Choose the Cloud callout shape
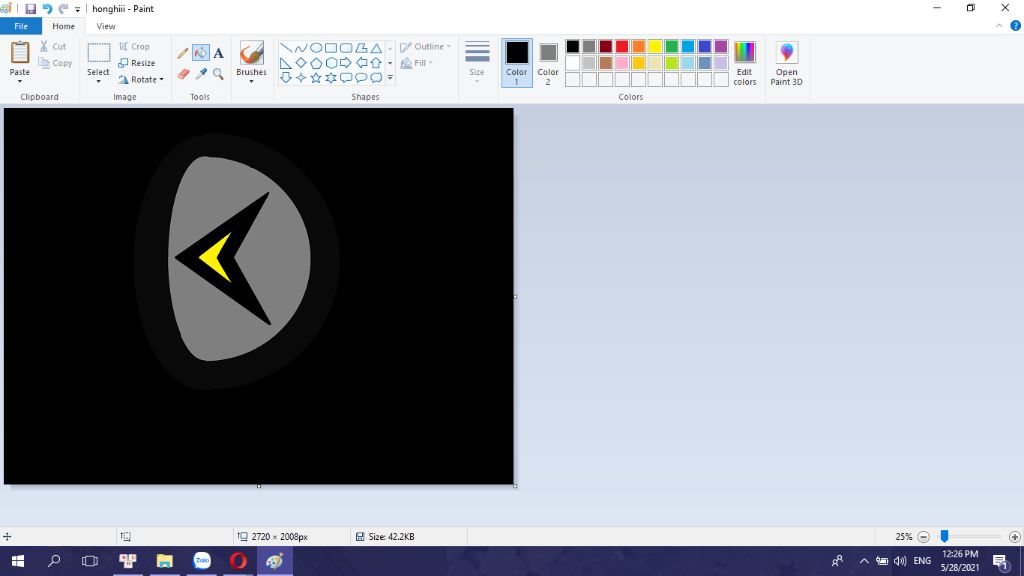 (x=376, y=78)
